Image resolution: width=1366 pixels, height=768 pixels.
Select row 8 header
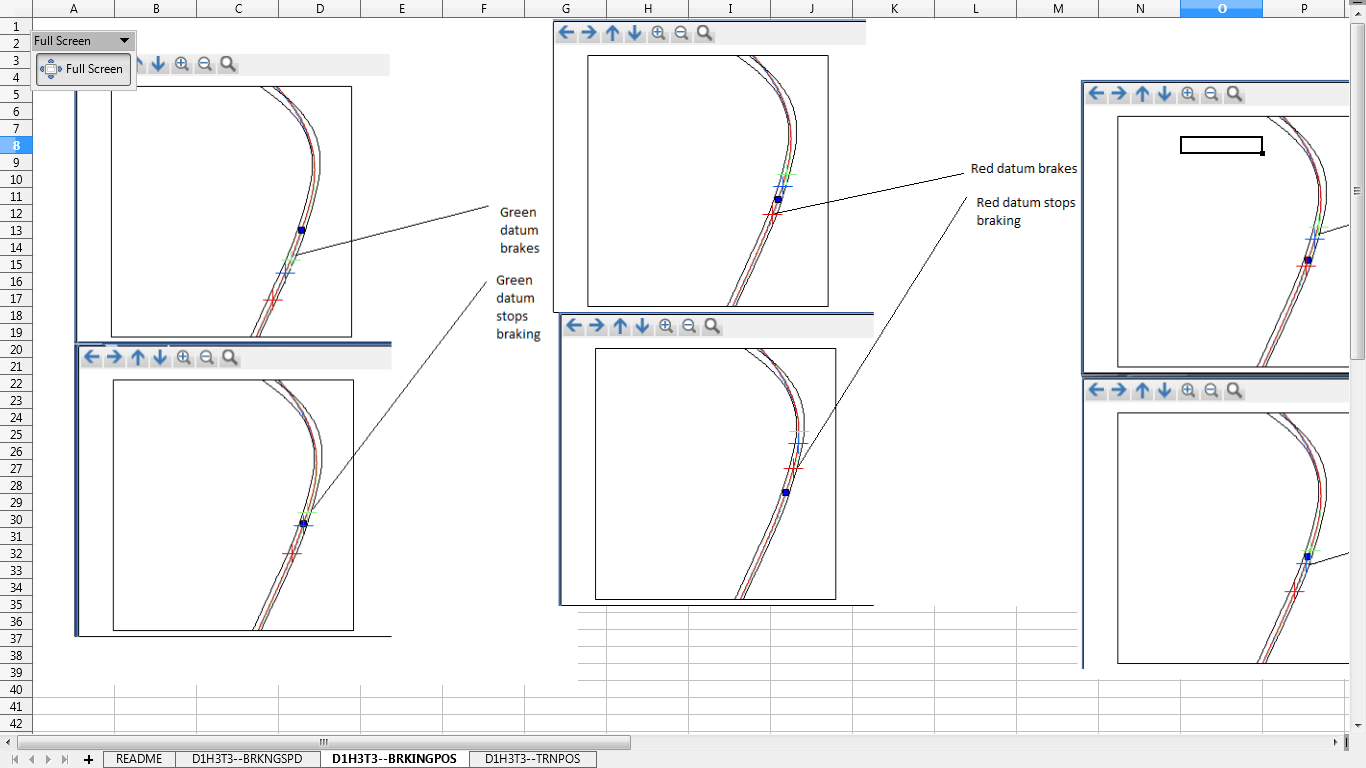(16, 145)
